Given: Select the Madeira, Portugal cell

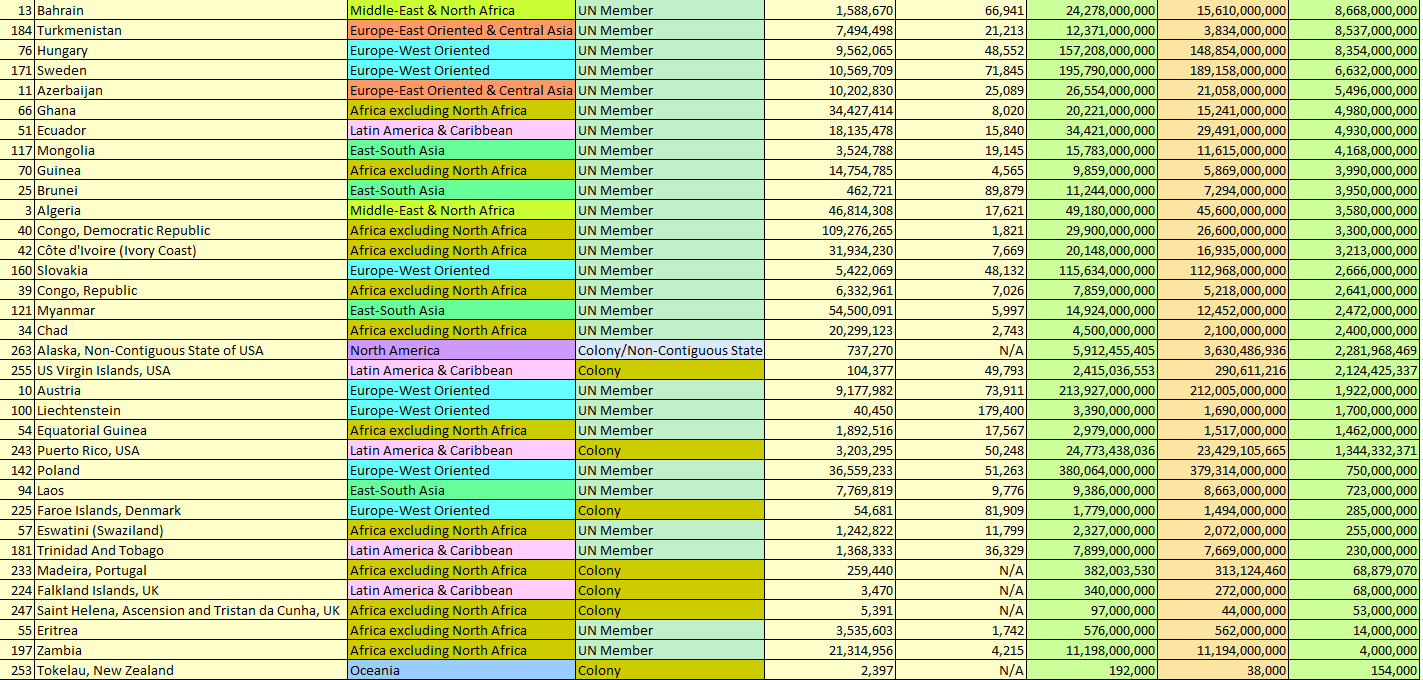Looking at the screenshot, I should point(191,570).
